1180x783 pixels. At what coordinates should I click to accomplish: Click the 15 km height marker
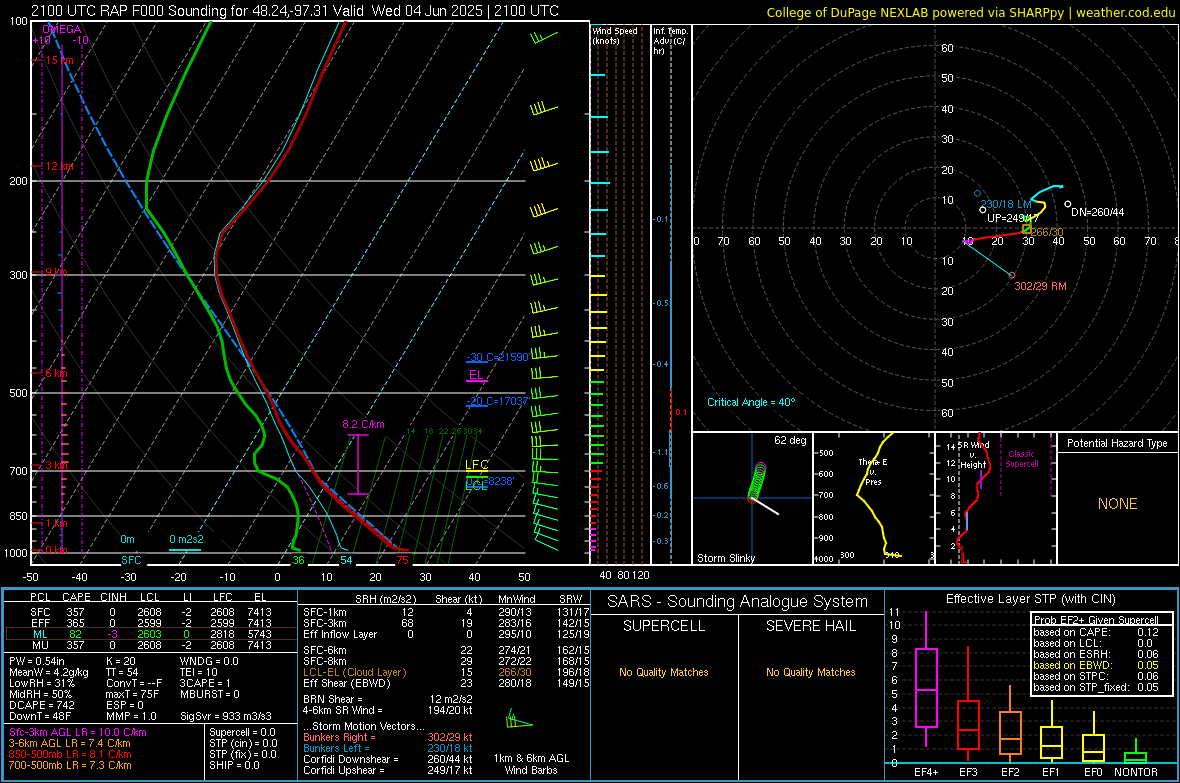pyautogui.click(x=58, y=60)
